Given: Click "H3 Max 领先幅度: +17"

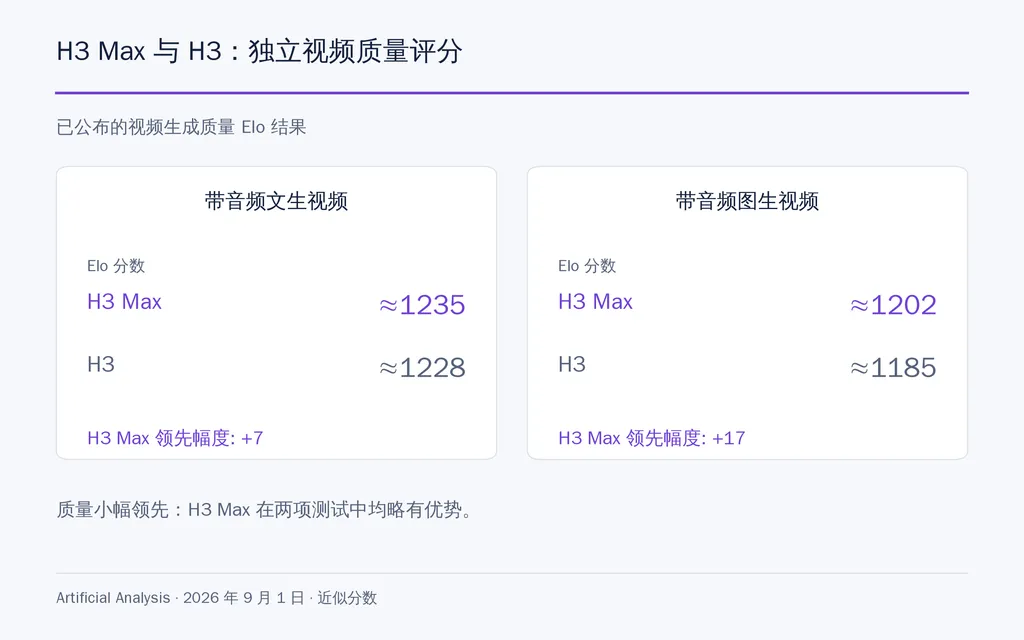Looking at the screenshot, I should click(x=651, y=438).
